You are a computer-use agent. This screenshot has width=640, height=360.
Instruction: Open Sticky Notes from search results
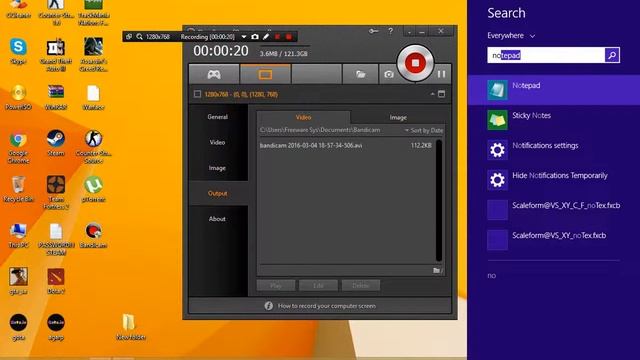[x=554, y=120]
